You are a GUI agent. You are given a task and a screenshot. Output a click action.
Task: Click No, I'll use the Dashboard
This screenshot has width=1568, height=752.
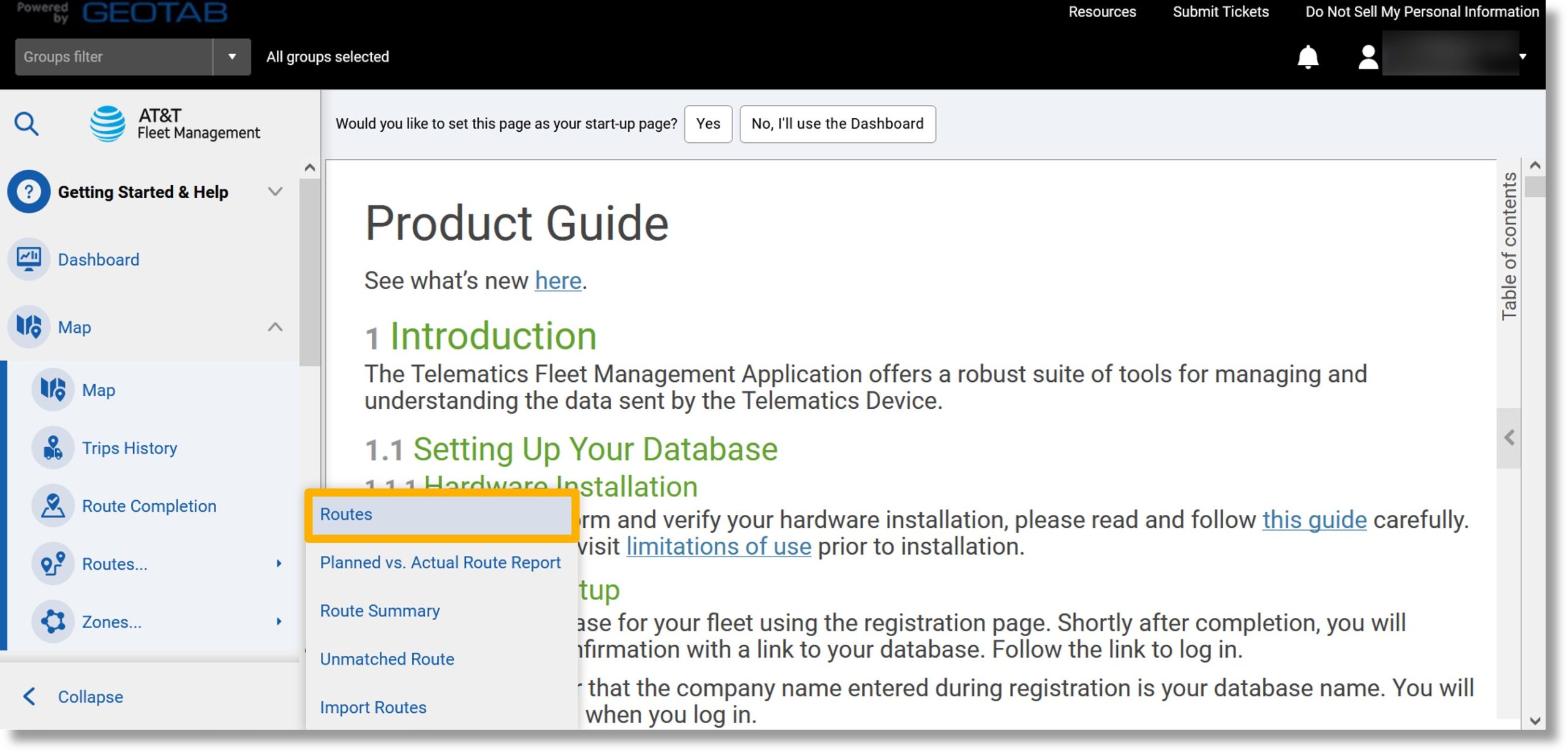837,124
